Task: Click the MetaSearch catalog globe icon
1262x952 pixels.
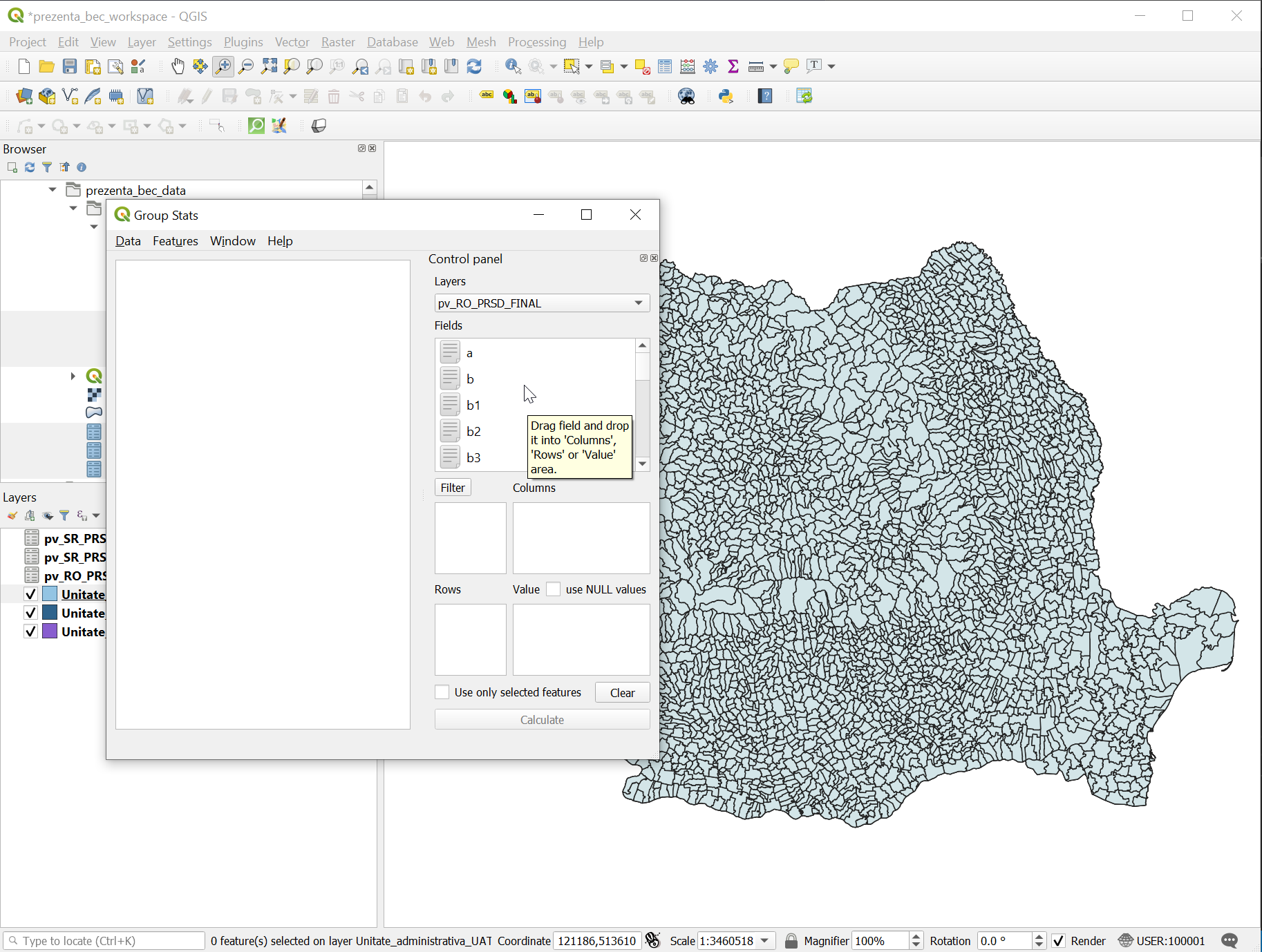Action: click(687, 96)
